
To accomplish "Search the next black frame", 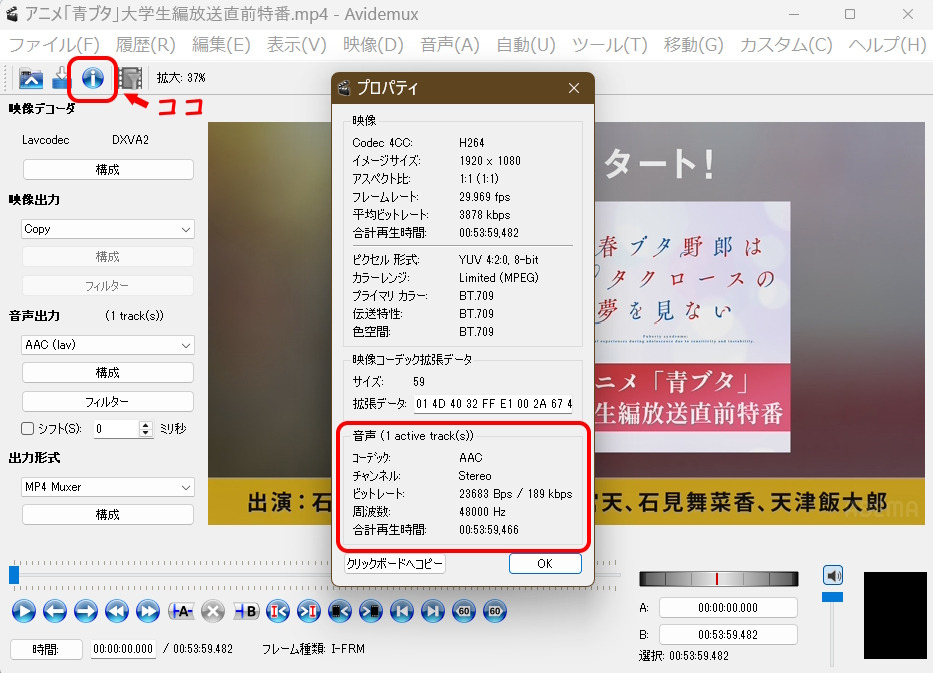I will coord(371,611).
